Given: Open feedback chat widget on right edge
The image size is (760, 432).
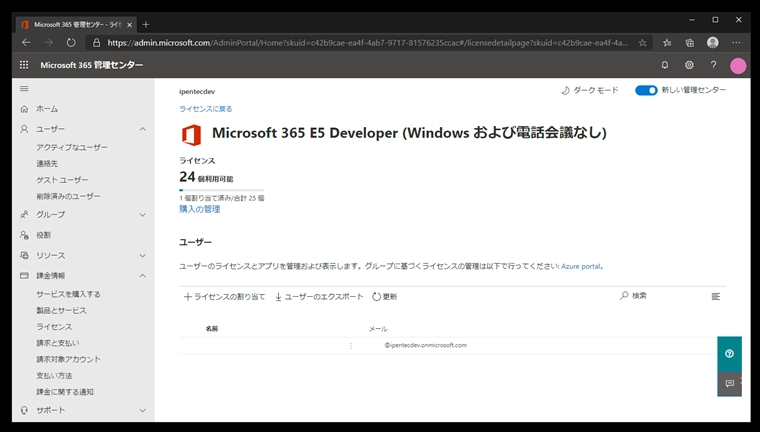Looking at the screenshot, I should click(x=729, y=384).
